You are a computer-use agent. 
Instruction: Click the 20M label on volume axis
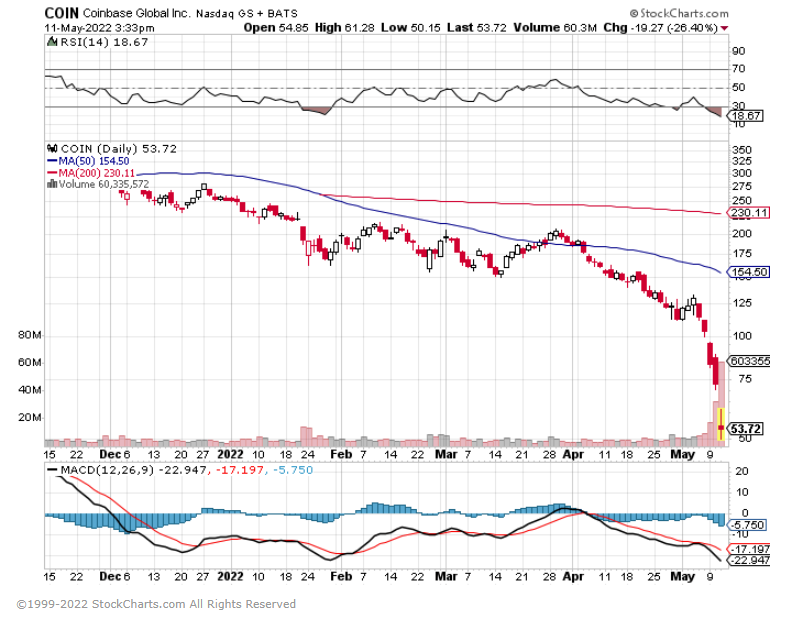pos(29,417)
